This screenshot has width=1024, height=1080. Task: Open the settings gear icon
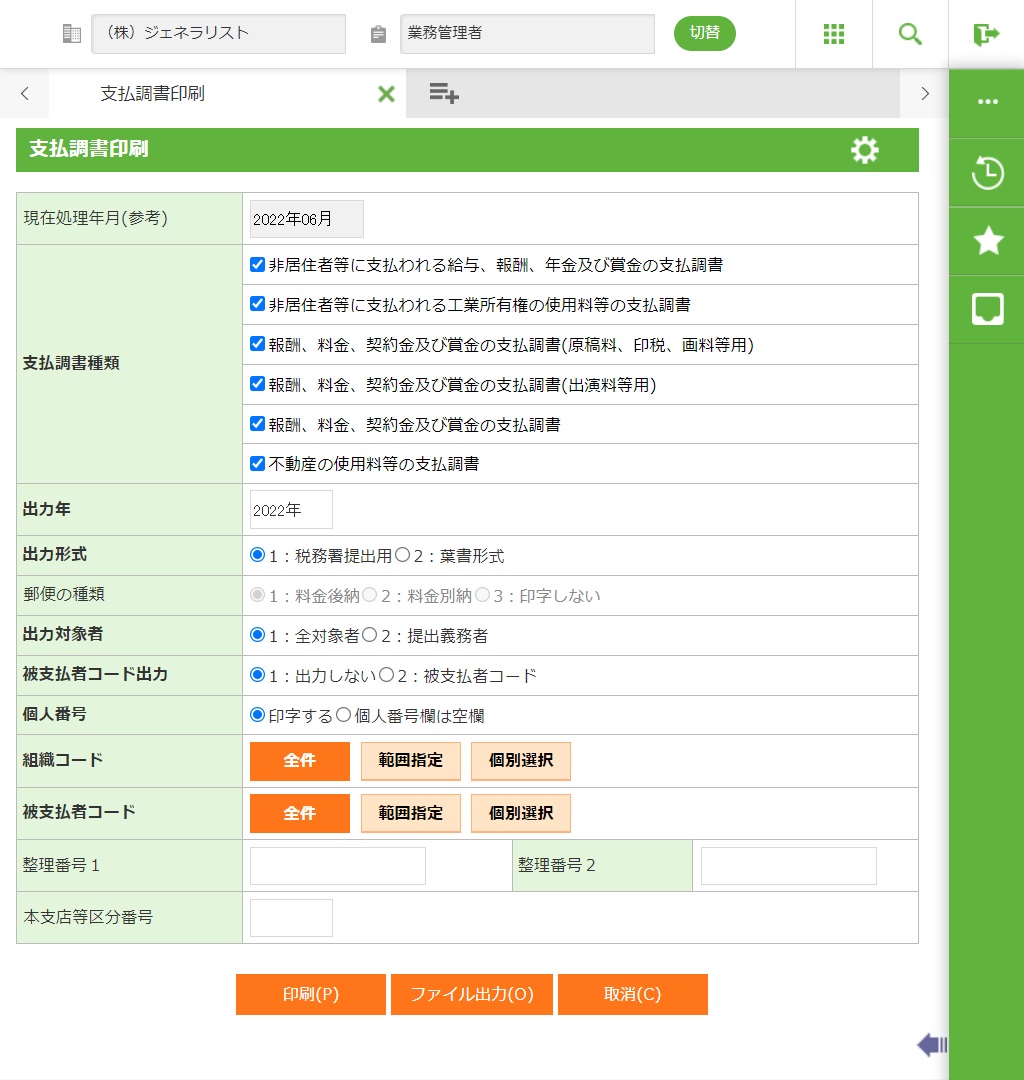point(864,150)
